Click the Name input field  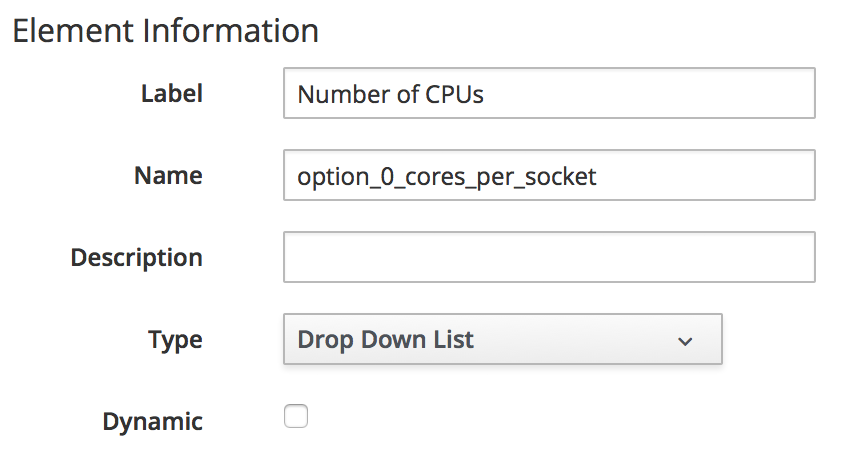click(x=700, y=176)
